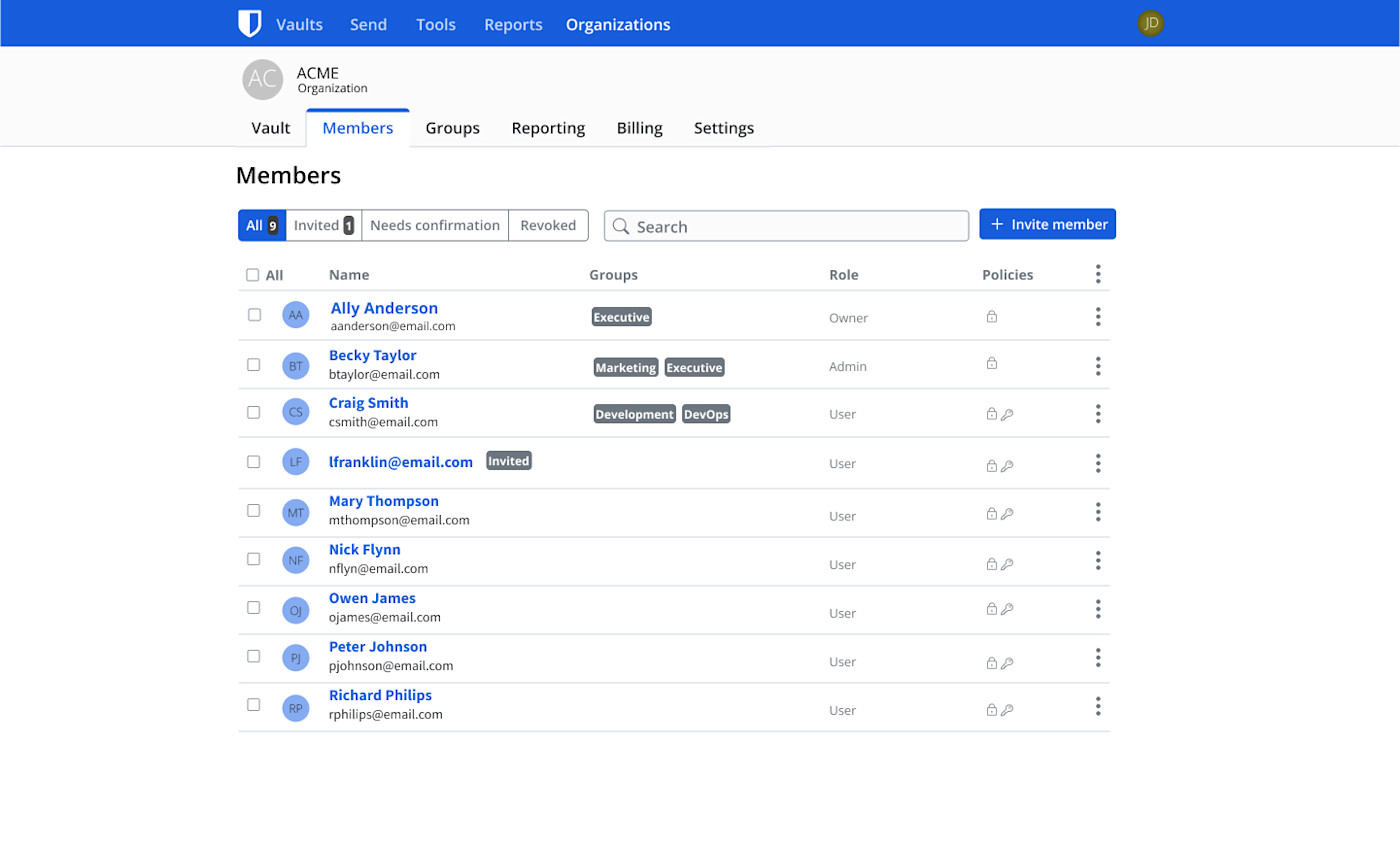Click the key icon for Craig Smith

point(1009,413)
